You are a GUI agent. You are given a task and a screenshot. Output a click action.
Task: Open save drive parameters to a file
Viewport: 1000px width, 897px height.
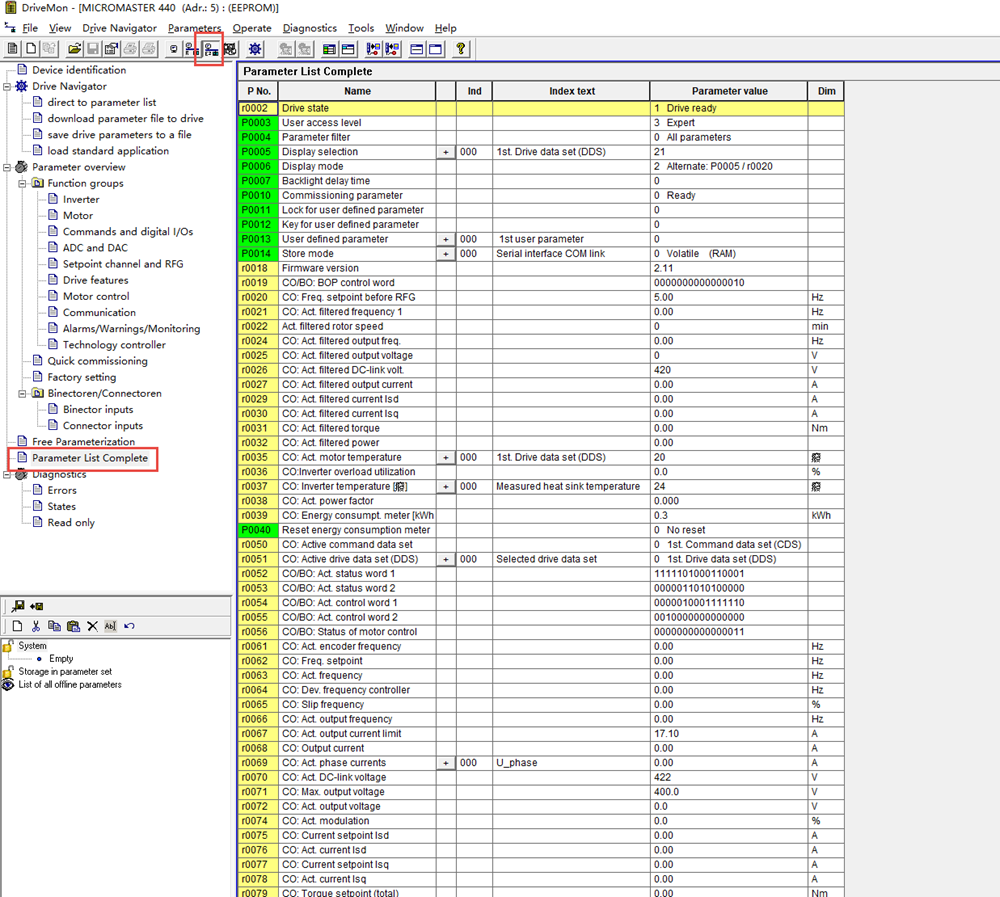click(x=119, y=135)
